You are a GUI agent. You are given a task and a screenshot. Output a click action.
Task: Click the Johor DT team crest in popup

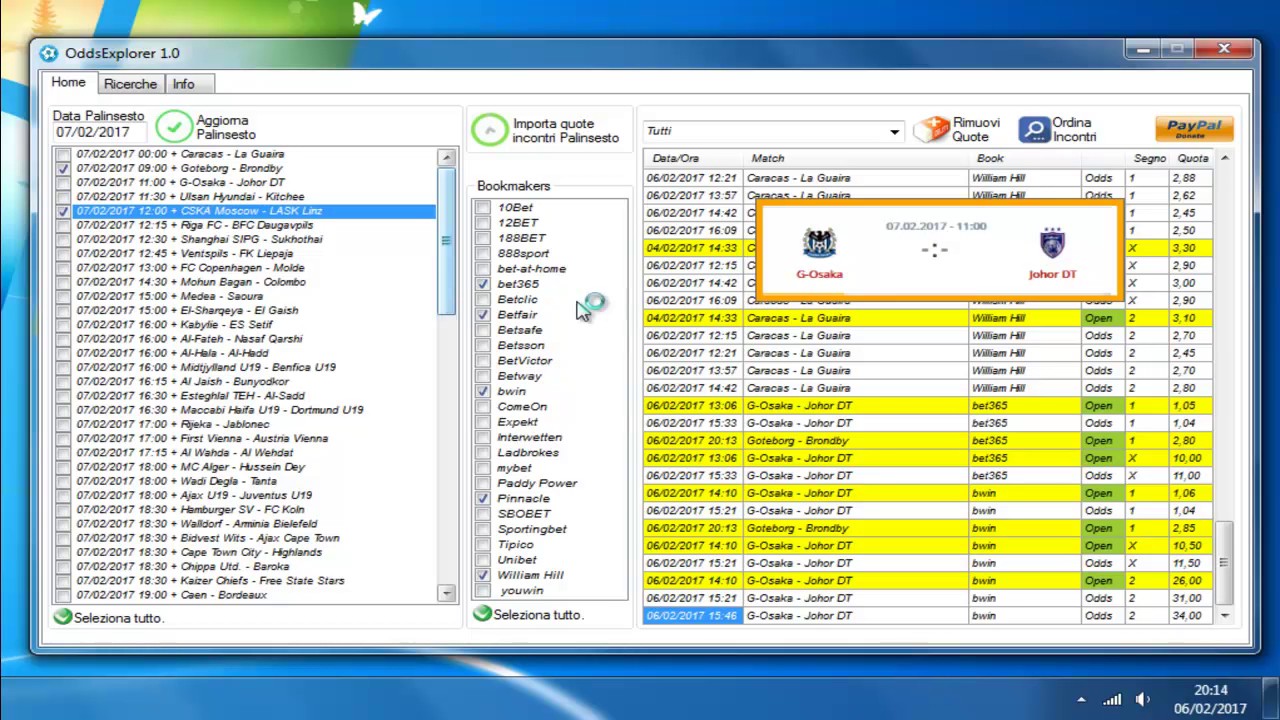(x=1052, y=243)
